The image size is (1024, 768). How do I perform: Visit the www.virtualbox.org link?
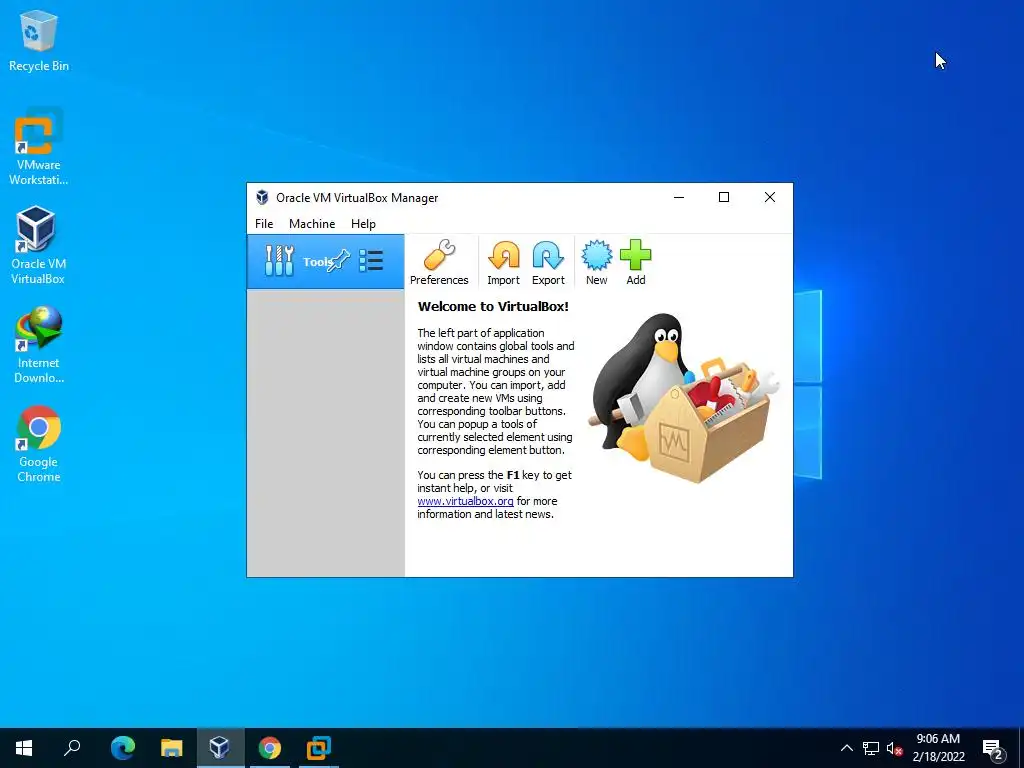466,501
